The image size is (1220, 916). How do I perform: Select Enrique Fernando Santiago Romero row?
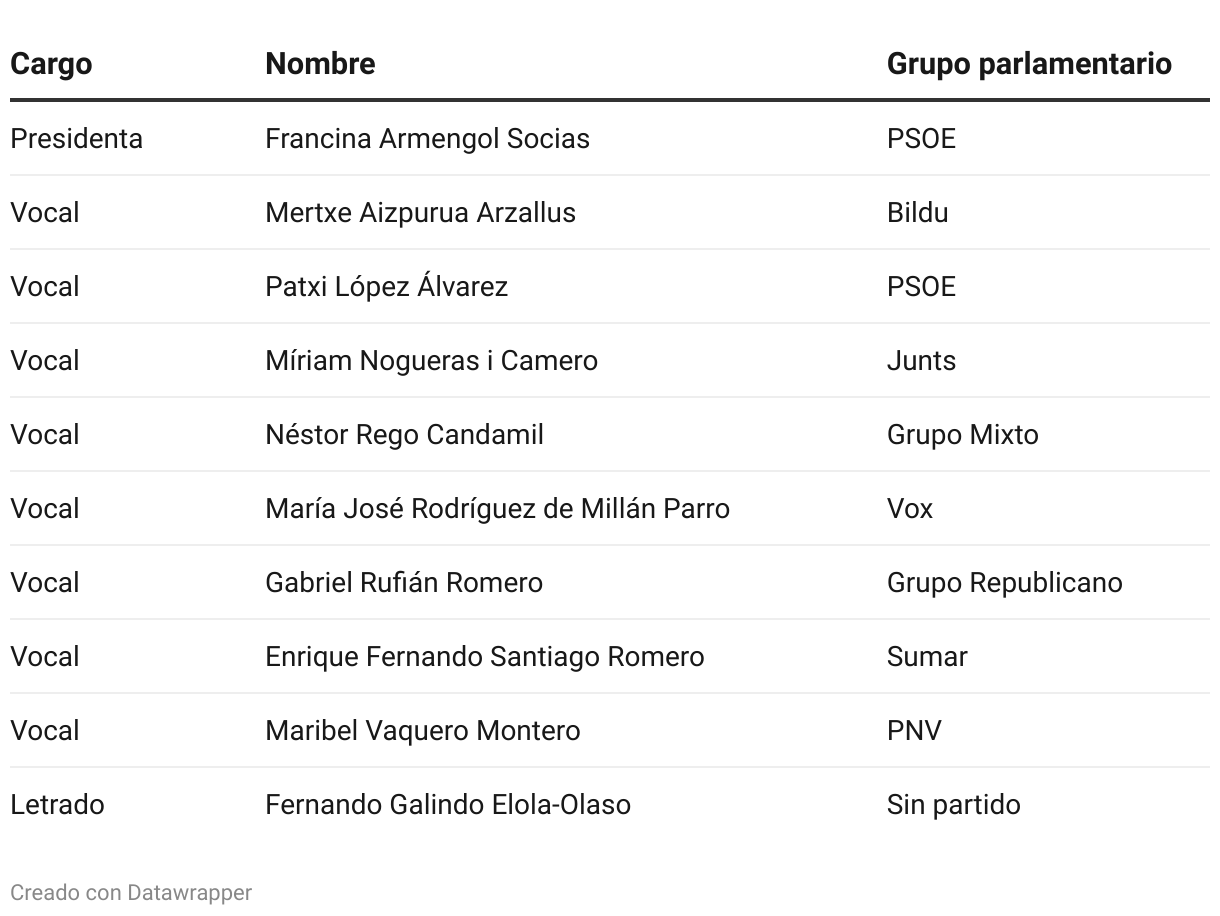610,656
